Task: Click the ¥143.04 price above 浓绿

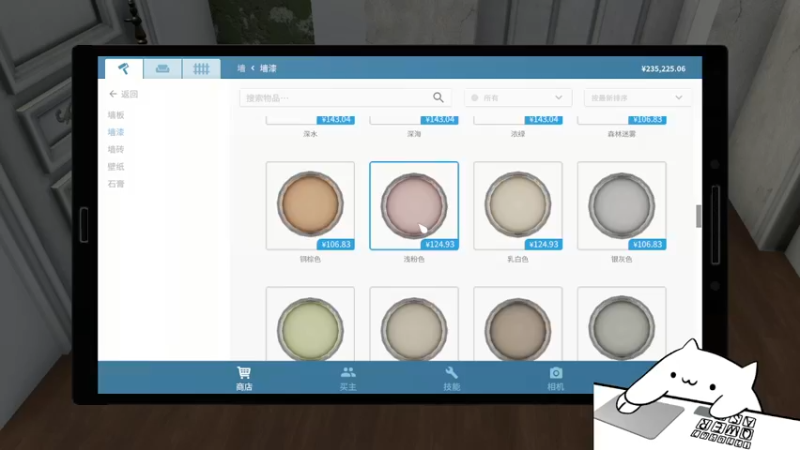Action: click(x=543, y=119)
